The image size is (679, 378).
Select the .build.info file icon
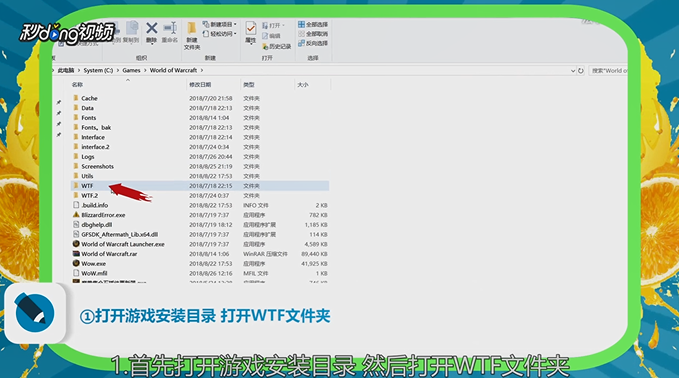76,205
